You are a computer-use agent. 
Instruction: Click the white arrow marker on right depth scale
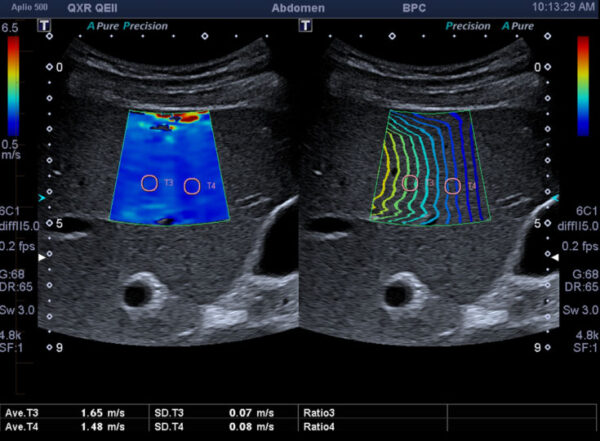tap(556, 258)
